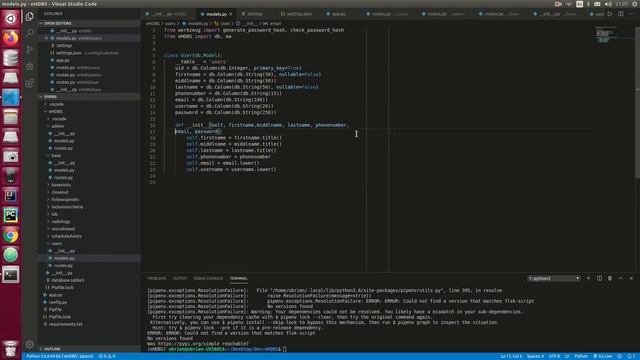
Task: Change language mode Python in status bar
Action: coord(581,356)
